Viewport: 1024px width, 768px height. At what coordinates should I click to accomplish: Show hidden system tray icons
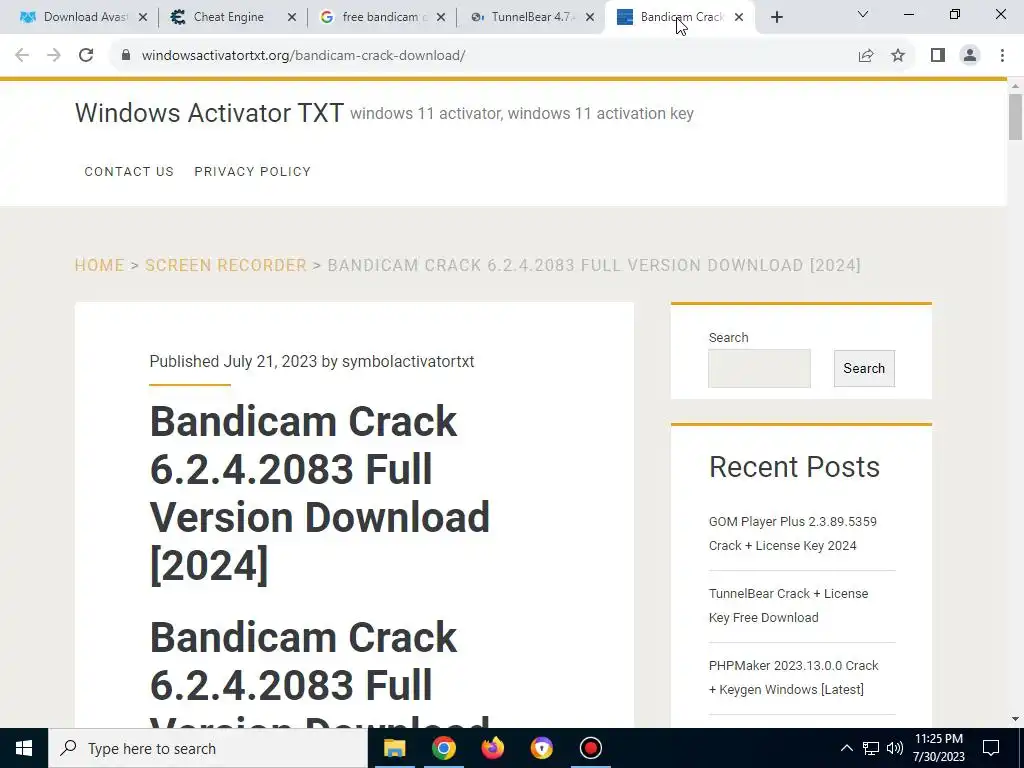click(x=846, y=748)
